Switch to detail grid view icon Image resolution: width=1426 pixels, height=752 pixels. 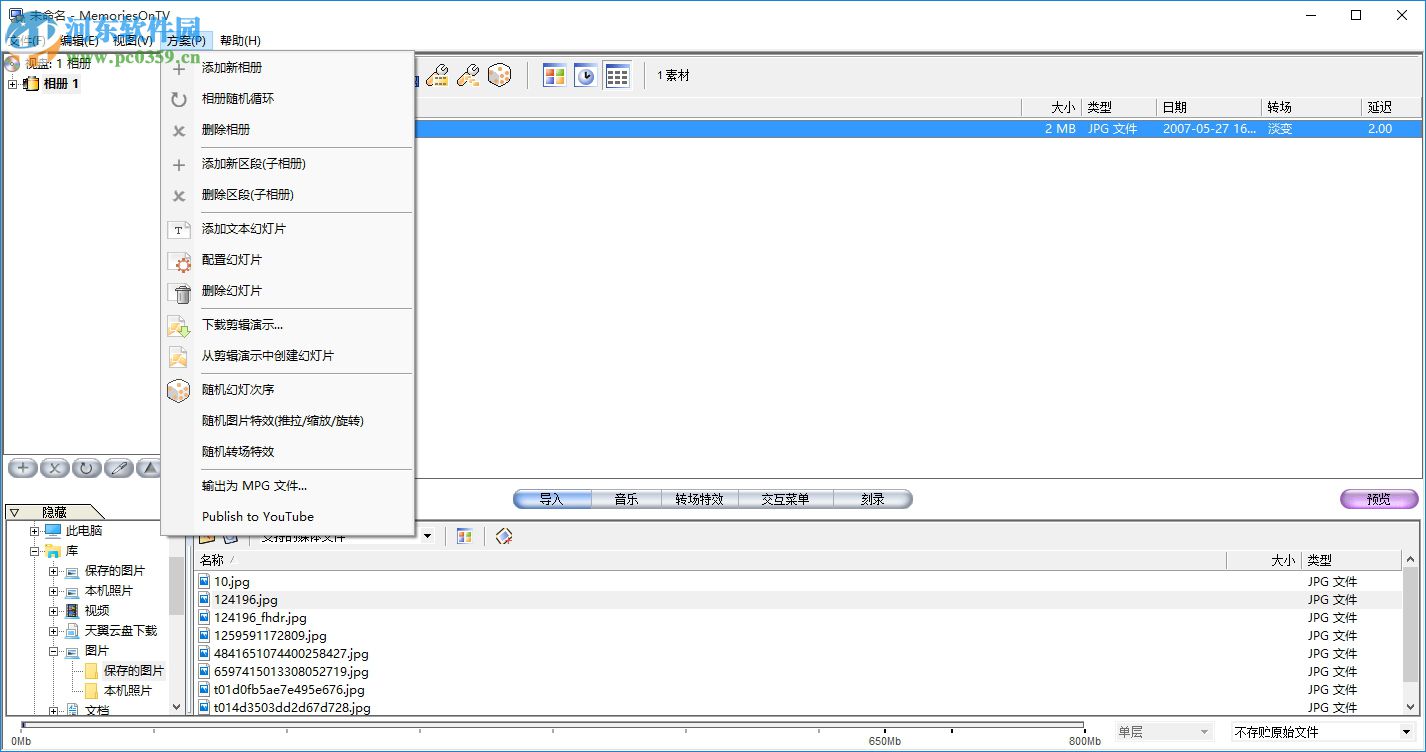coord(617,75)
